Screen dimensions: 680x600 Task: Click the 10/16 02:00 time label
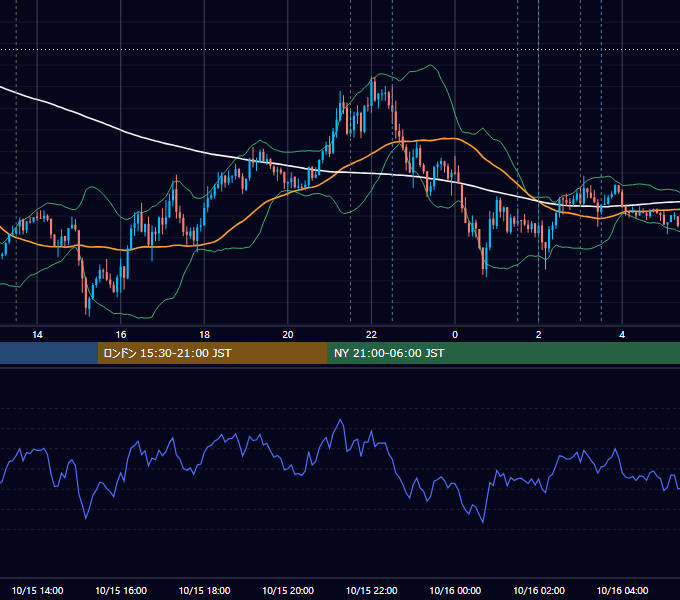coord(539,590)
